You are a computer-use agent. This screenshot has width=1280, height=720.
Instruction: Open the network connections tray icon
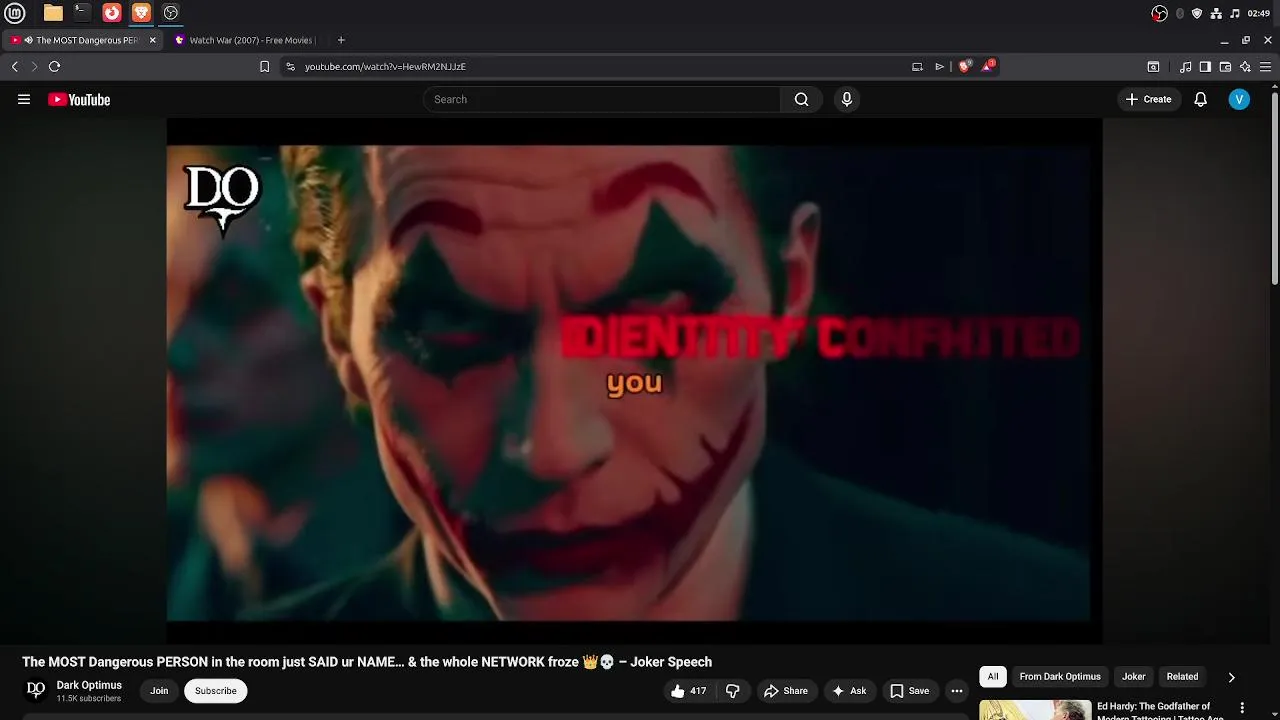[x=1216, y=13]
